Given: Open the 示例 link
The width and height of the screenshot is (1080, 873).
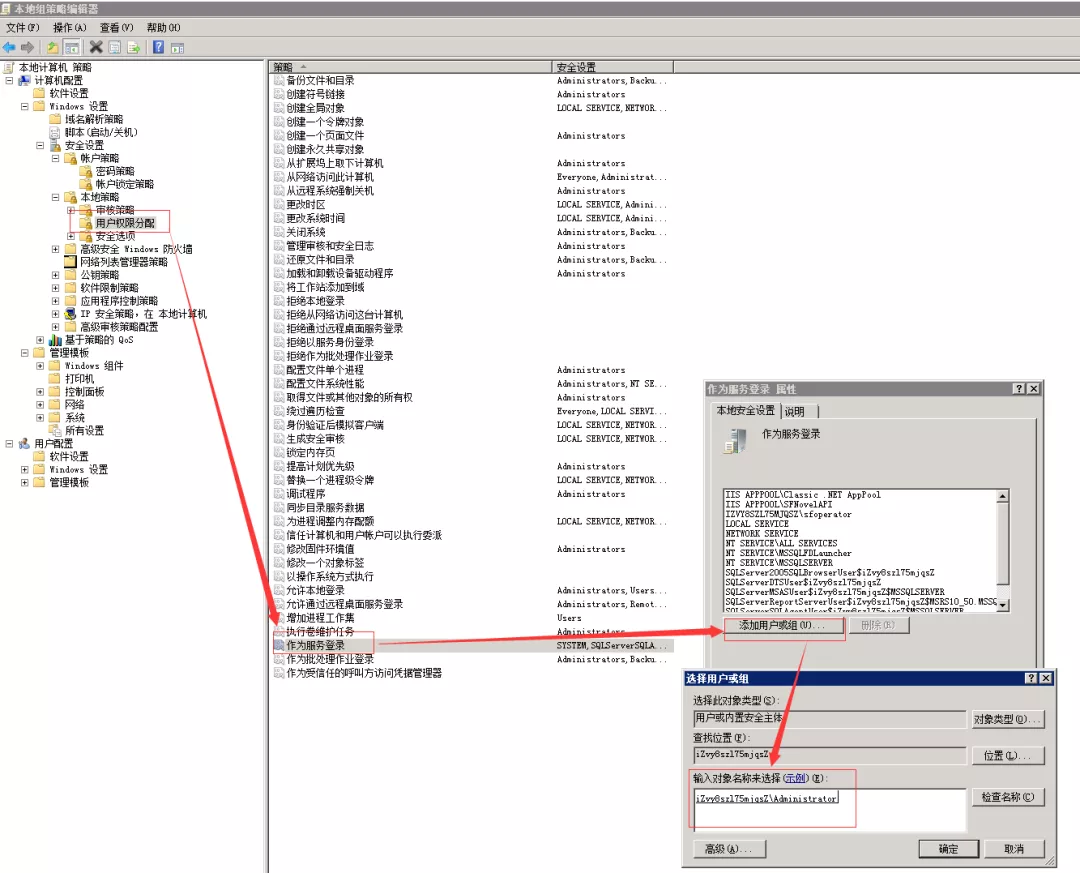Looking at the screenshot, I should coord(797,778).
